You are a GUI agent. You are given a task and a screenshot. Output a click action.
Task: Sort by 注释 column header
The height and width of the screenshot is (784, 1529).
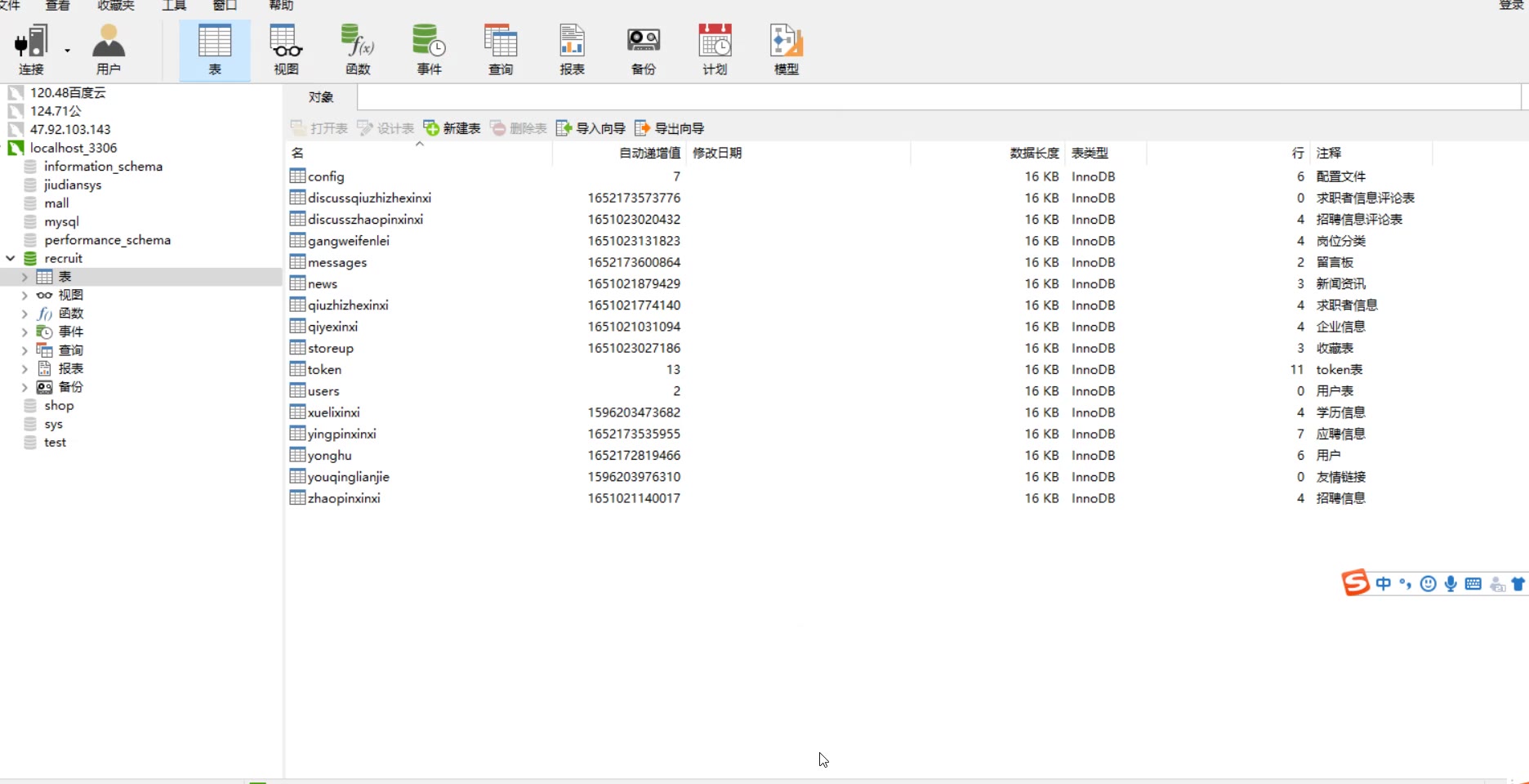pyautogui.click(x=1371, y=153)
